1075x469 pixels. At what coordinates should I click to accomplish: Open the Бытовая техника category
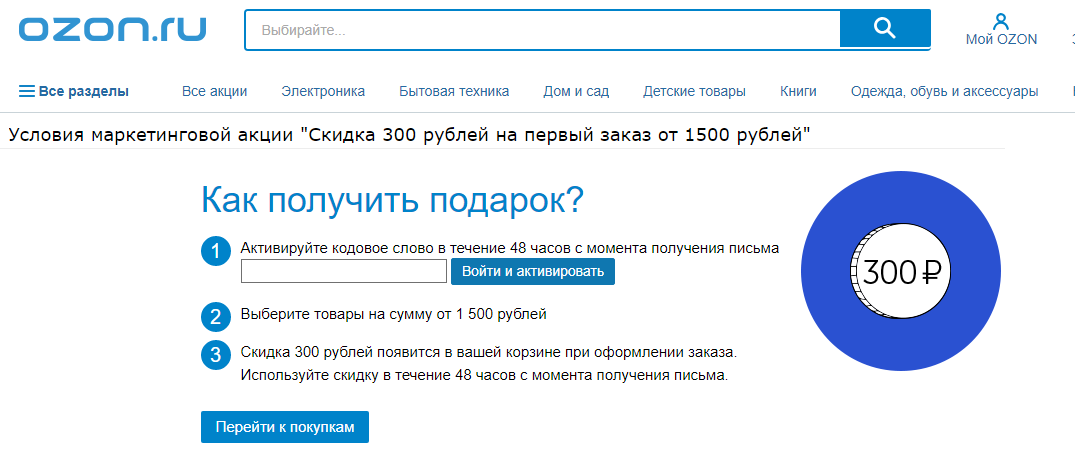click(454, 92)
